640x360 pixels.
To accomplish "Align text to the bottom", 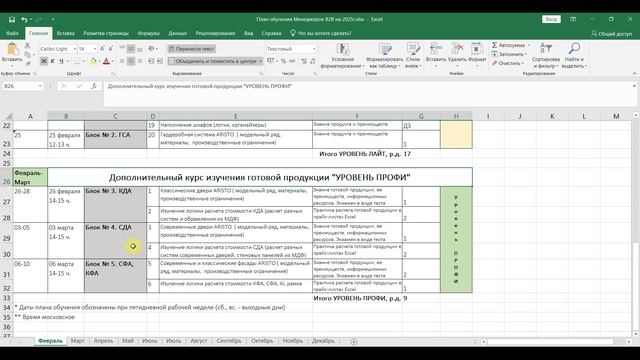I will pos(140,49).
